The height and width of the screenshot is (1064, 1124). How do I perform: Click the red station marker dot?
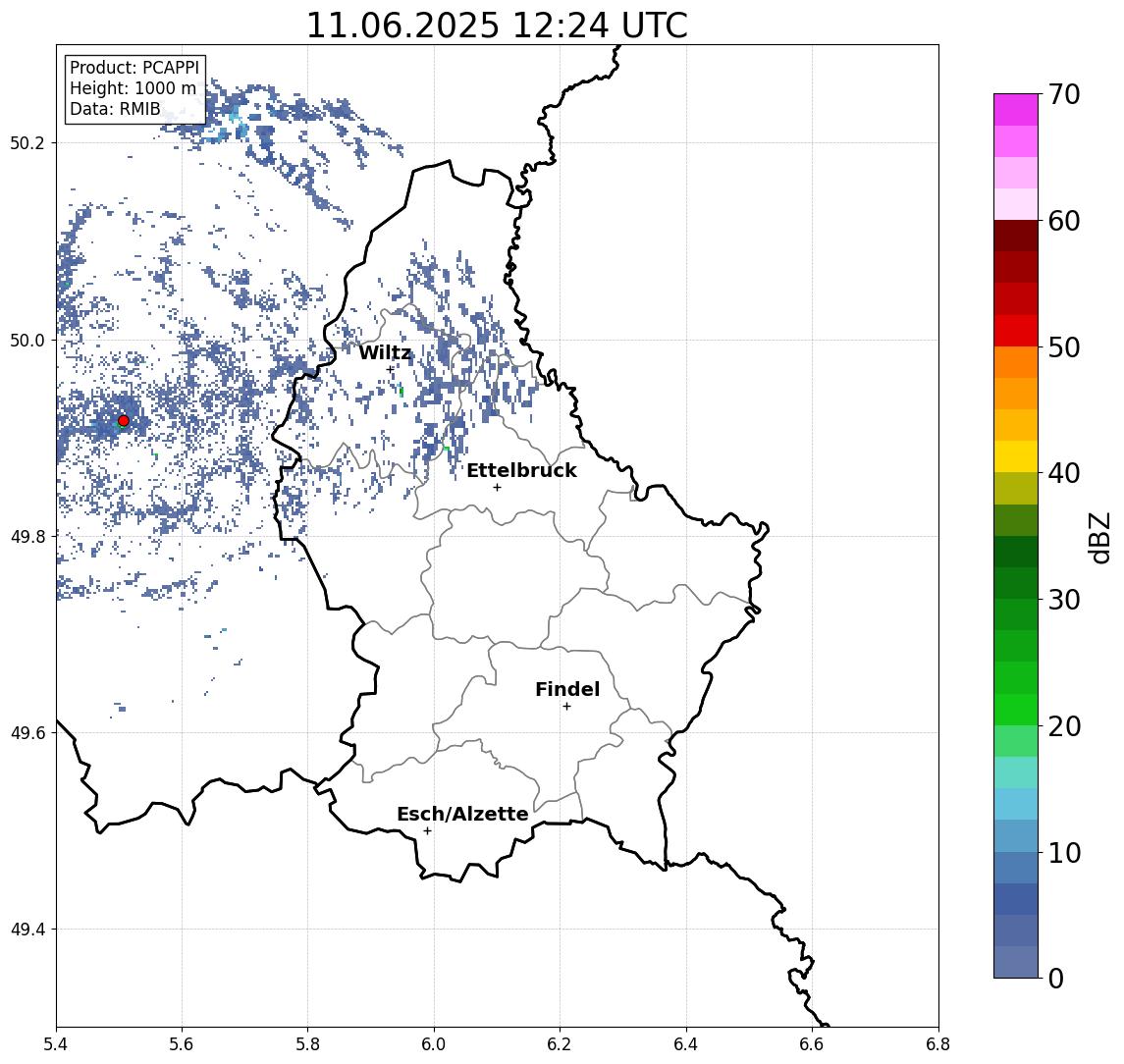124,421
